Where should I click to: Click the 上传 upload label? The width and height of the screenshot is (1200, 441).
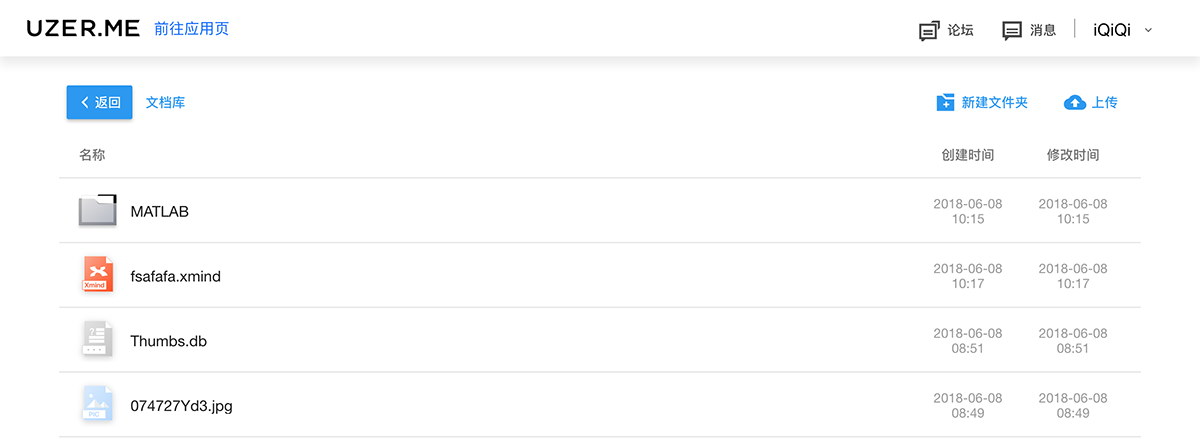(1105, 102)
